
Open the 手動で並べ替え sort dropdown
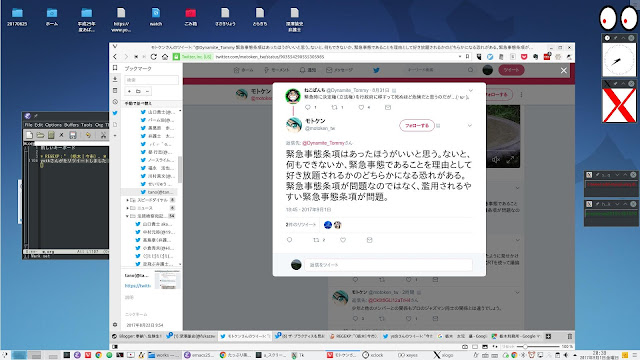(x=151, y=104)
